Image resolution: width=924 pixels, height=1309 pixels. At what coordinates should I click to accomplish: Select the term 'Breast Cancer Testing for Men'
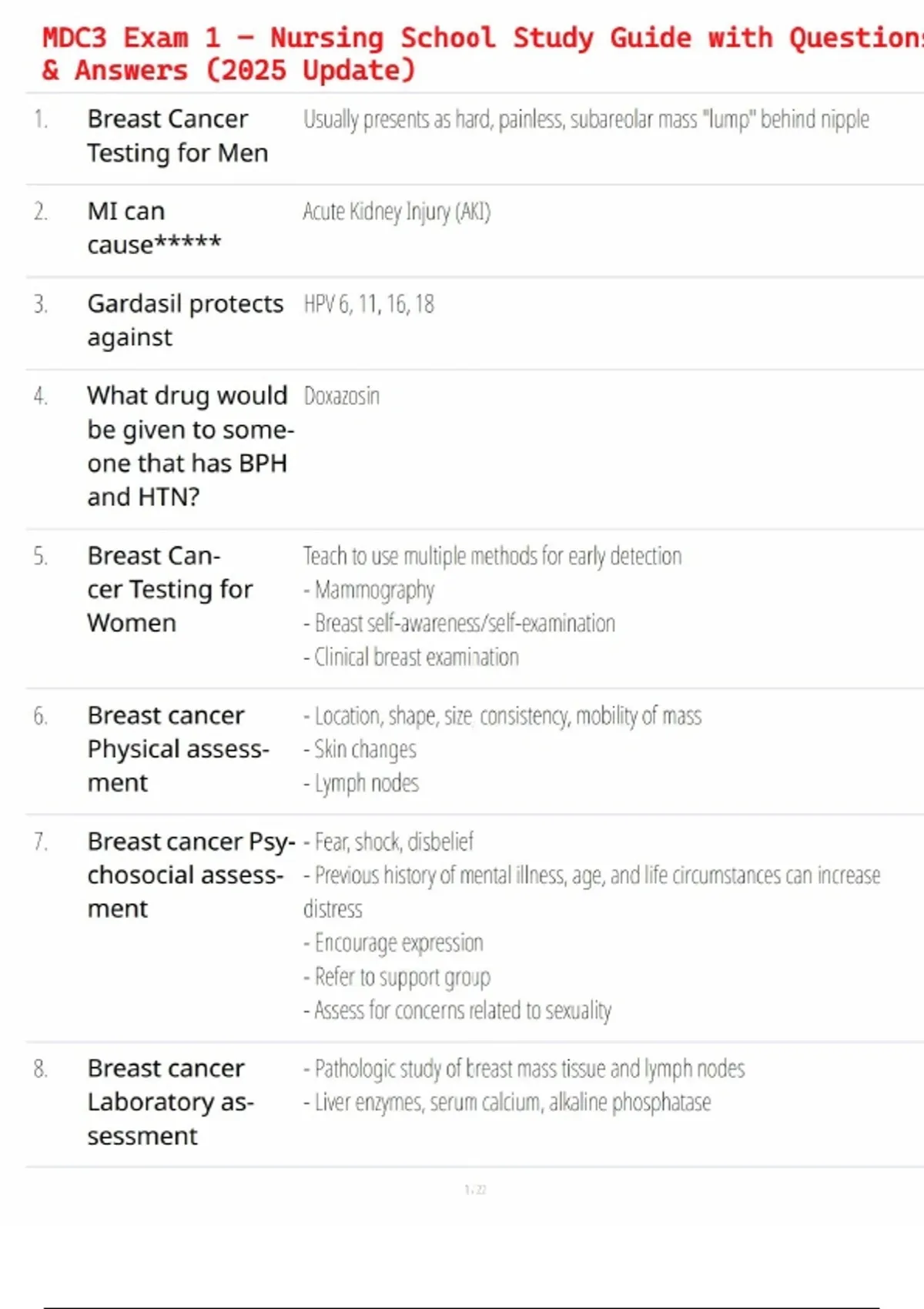(x=177, y=136)
